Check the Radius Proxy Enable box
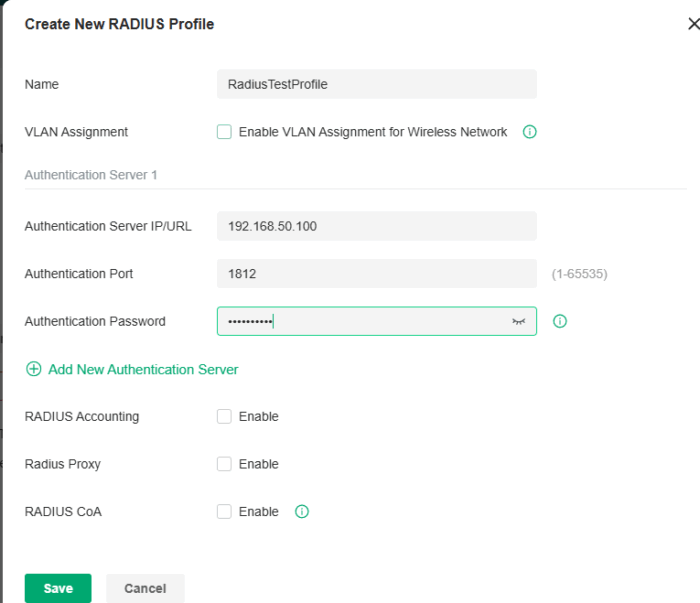This screenshot has width=700, height=603. point(224,464)
